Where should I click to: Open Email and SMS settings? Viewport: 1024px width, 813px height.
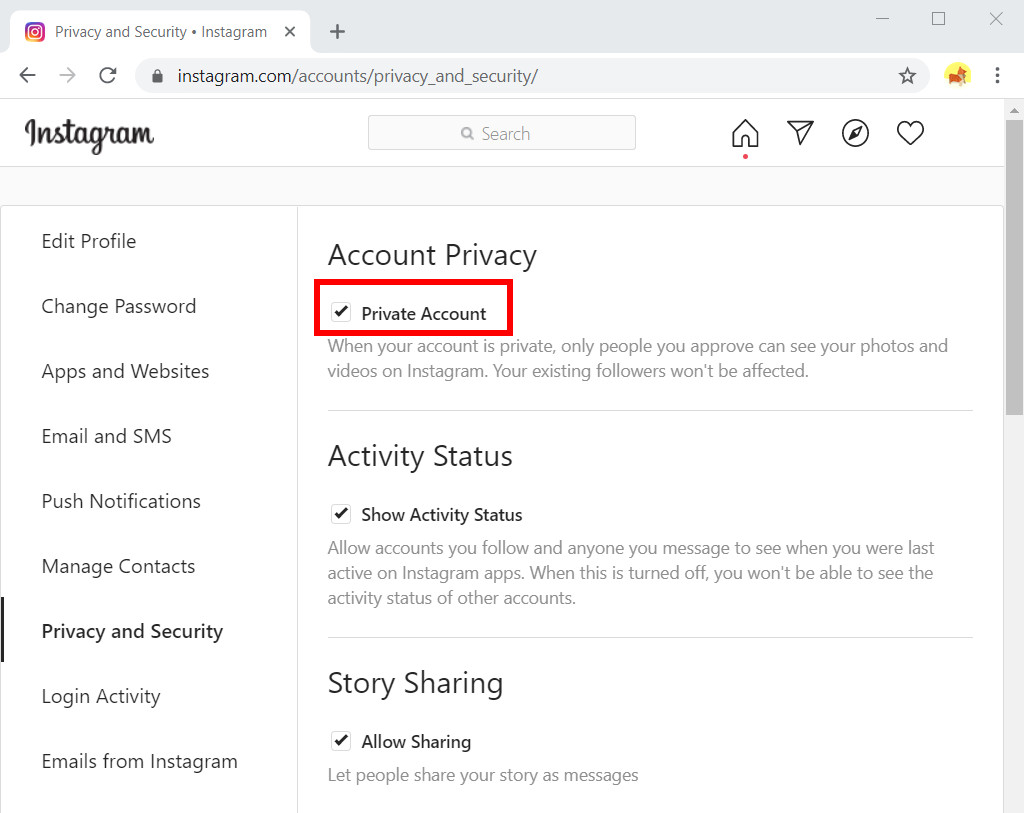pyautogui.click(x=106, y=436)
